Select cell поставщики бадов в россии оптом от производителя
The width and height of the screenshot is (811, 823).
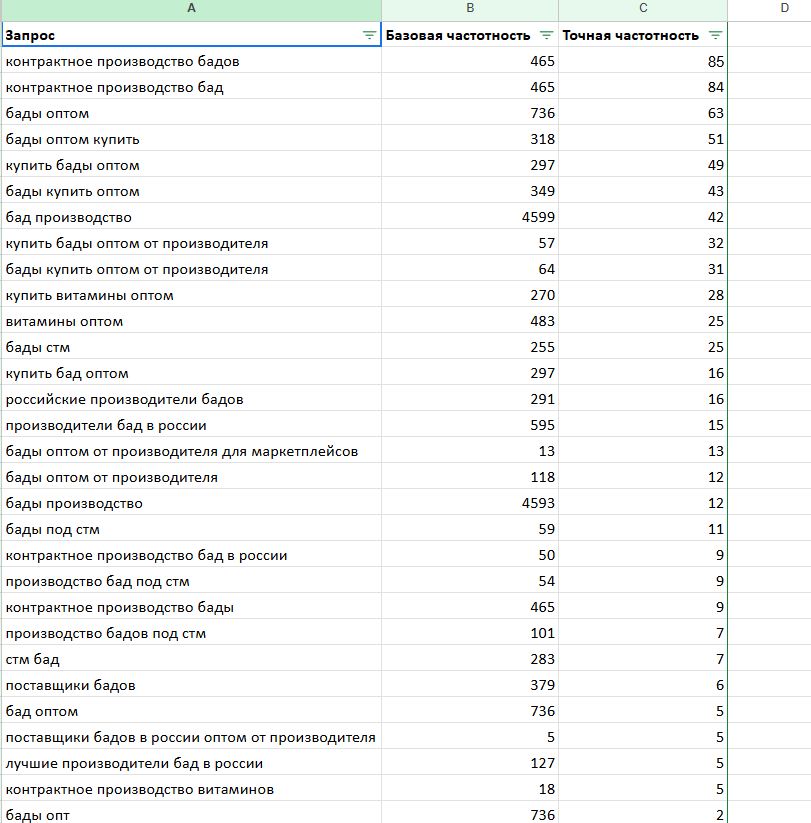191,737
